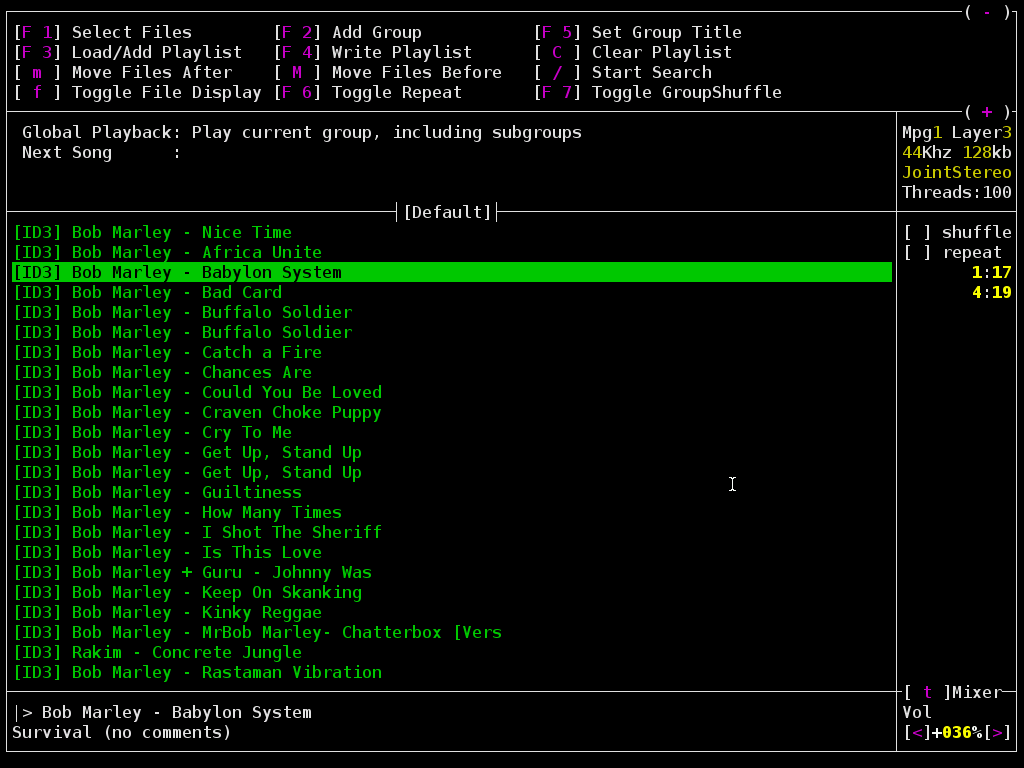Click the JointStereo info label

(x=957, y=172)
